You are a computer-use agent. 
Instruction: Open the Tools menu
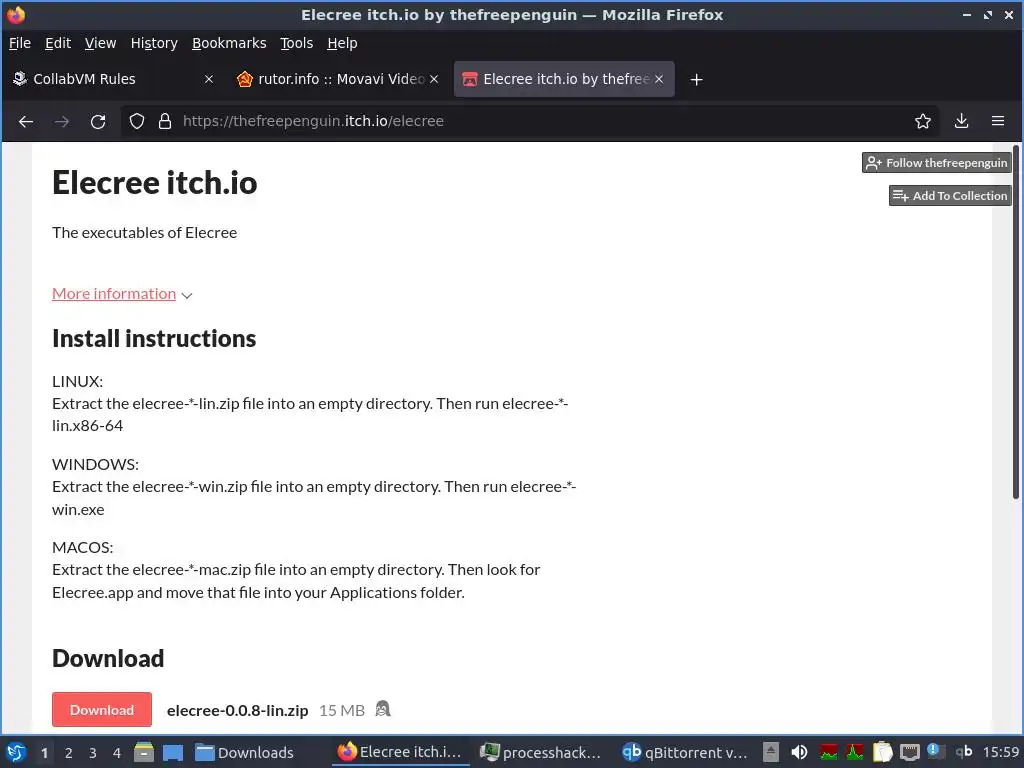296,43
